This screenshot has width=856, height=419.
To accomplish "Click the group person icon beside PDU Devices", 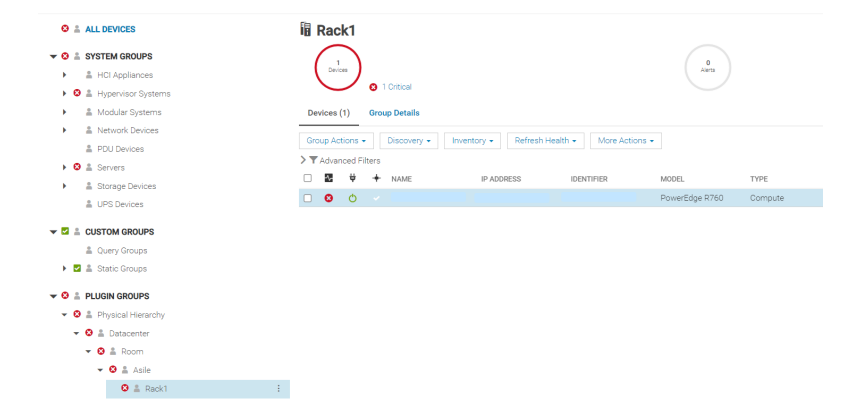I will tap(89, 148).
